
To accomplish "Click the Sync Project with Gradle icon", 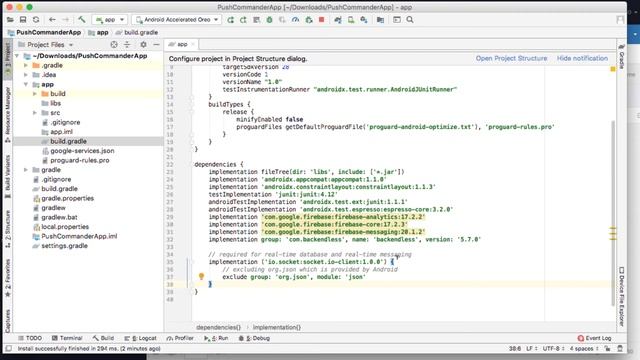I will 338,20.
